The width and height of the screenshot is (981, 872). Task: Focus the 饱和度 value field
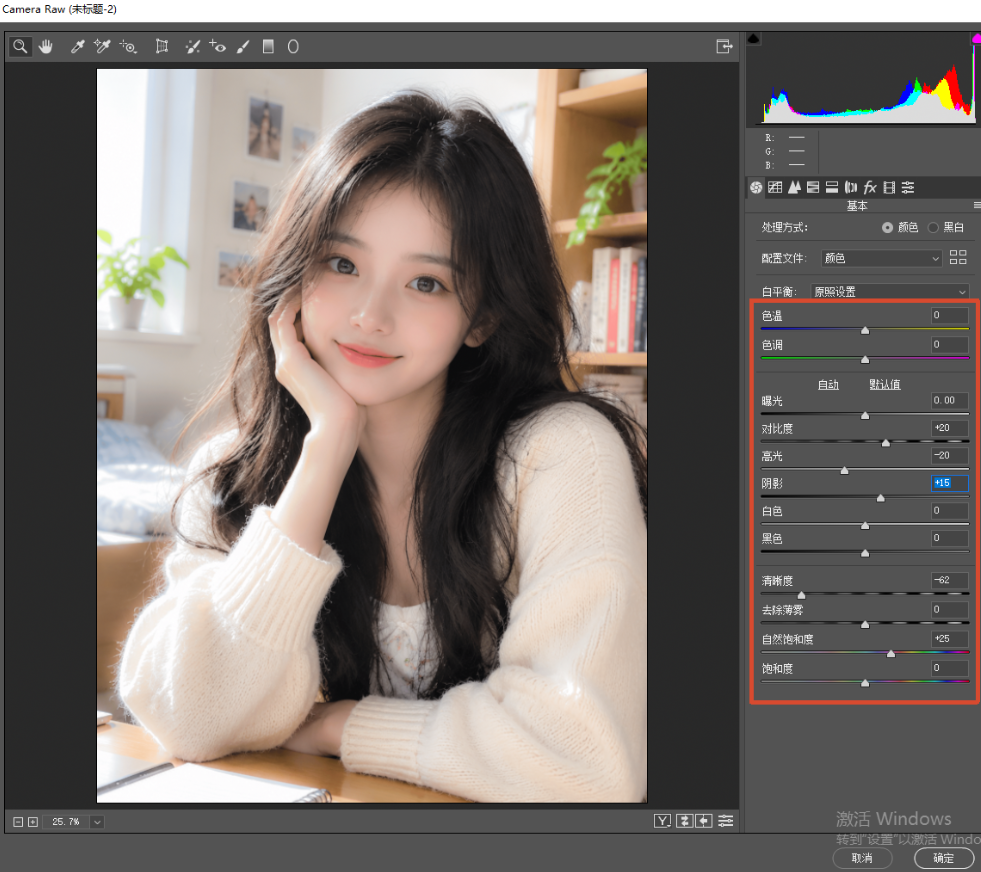[x=949, y=668]
